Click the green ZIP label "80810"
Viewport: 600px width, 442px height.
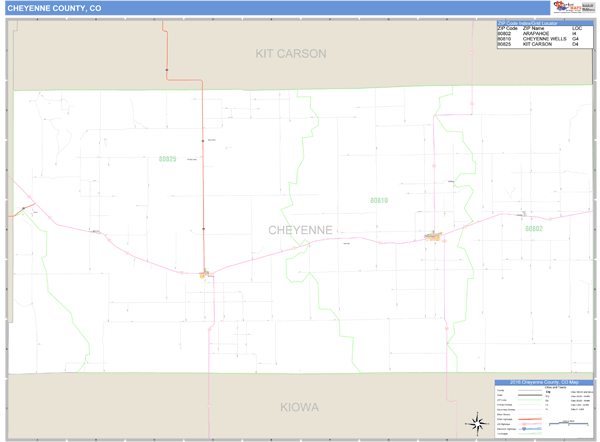pyautogui.click(x=379, y=201)
